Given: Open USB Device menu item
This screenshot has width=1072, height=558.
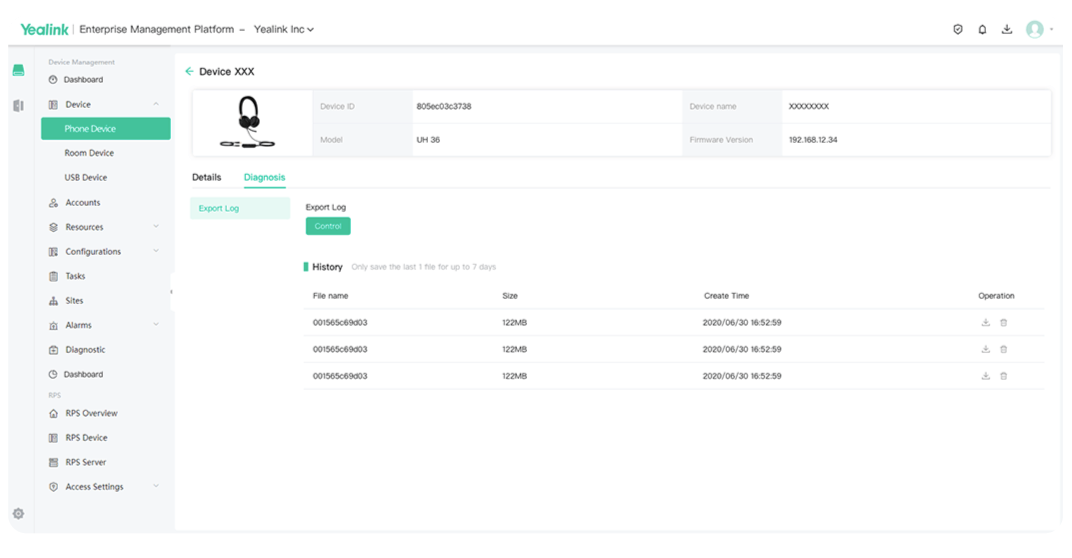Looking at the screenshot, I should click(85, 178).
